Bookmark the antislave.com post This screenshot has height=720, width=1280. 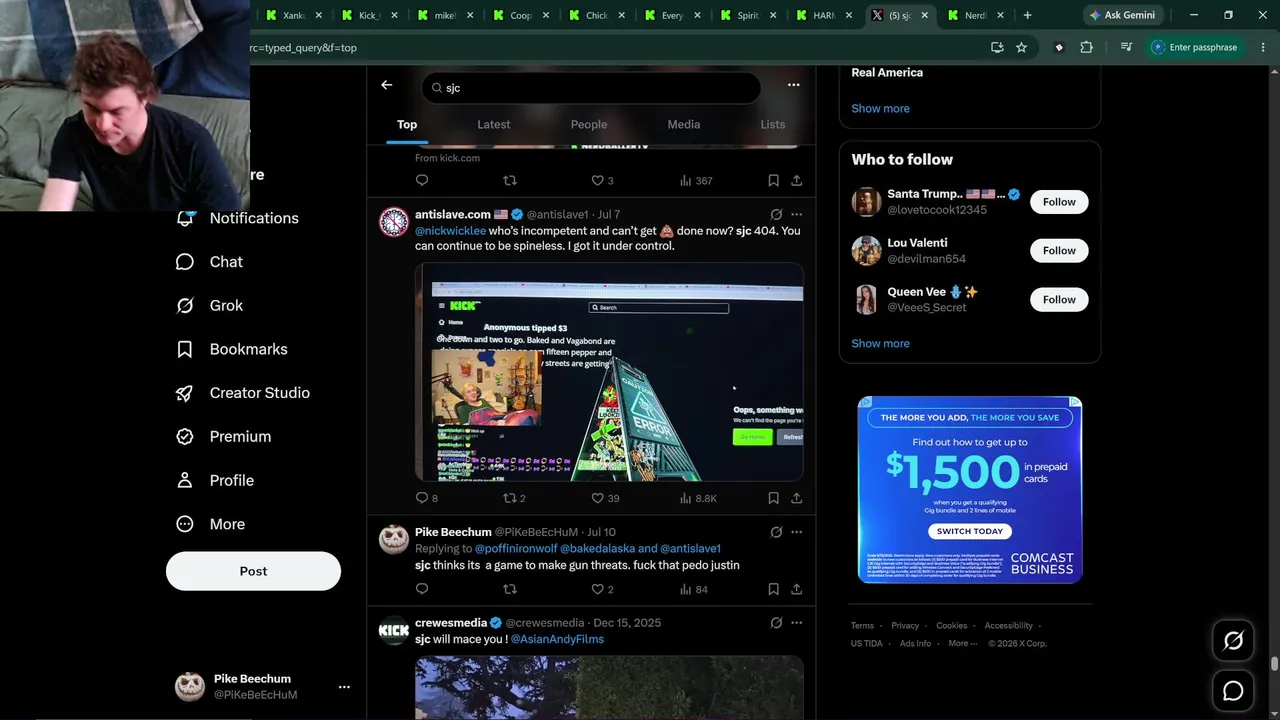pyautogui.click(x=773, y=498)
